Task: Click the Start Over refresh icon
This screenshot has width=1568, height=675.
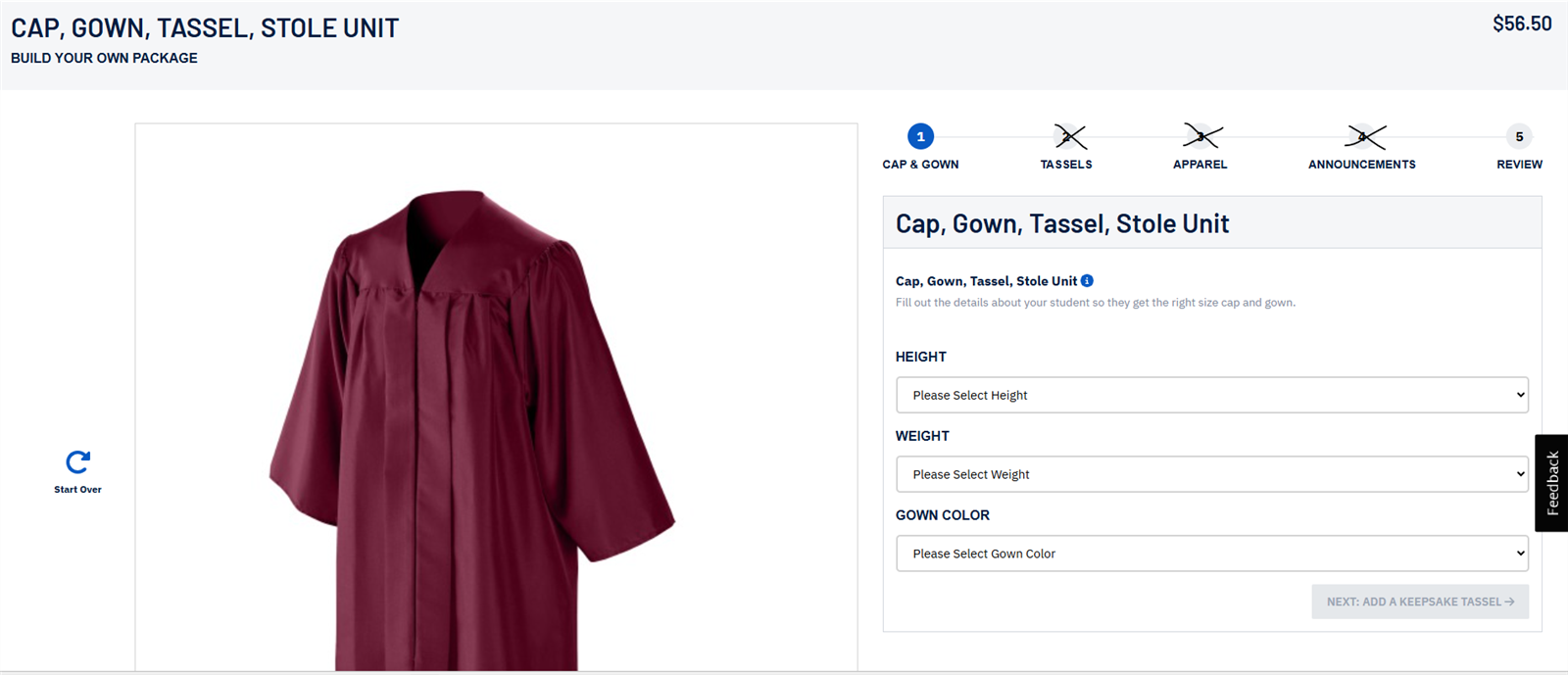Action: point(77,462)
